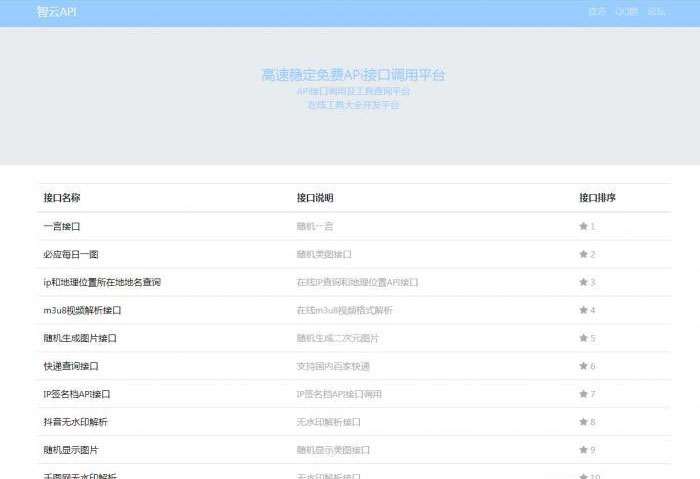The height and width of the screenshot is (479, 700).
Task: Click the star icon beside rank 2
Action: tap(584, 254)
